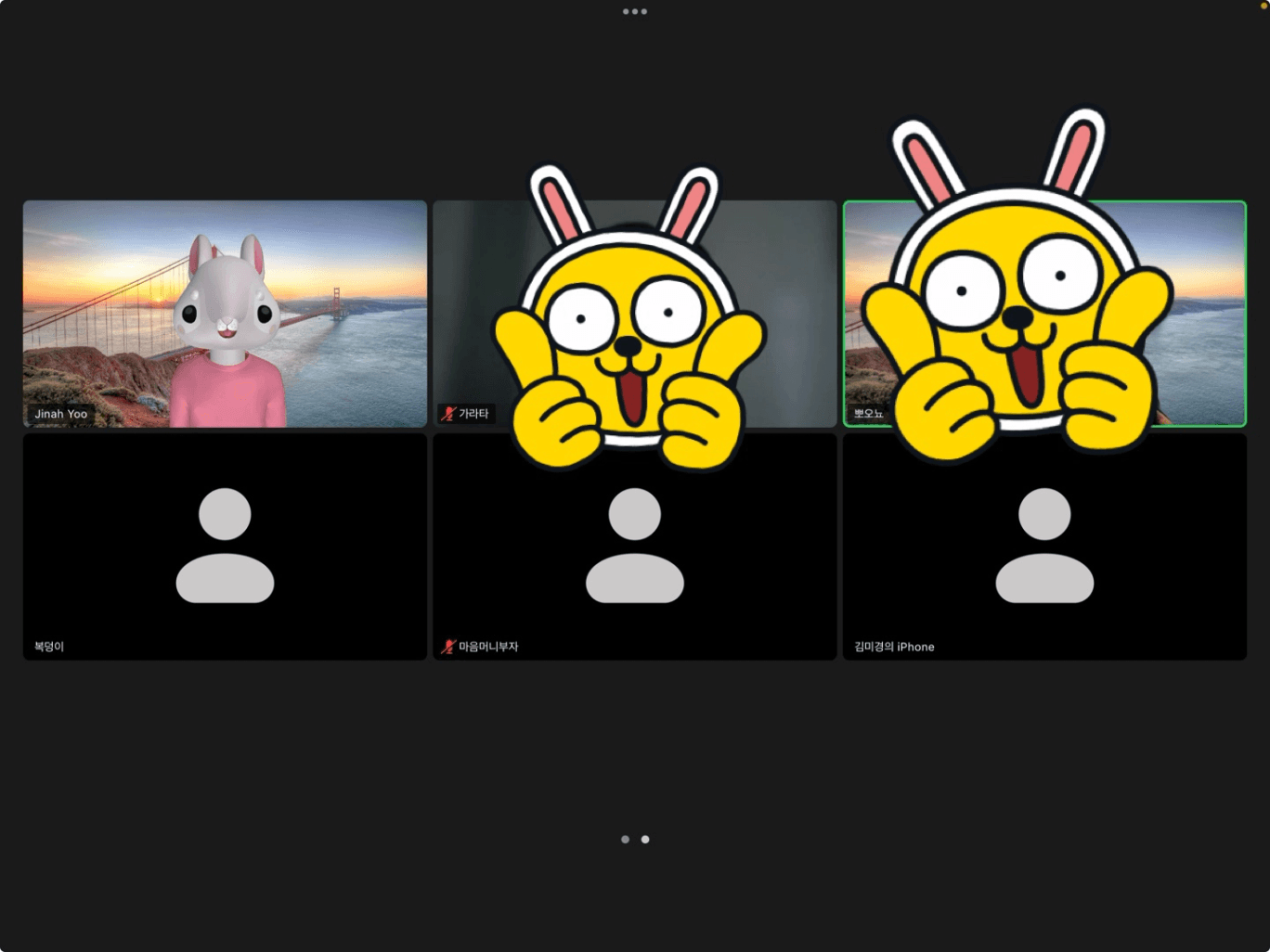
Task: Select the avatar placeholder in 김미경의 iPhone tile
Action: tap(1044, 546)
